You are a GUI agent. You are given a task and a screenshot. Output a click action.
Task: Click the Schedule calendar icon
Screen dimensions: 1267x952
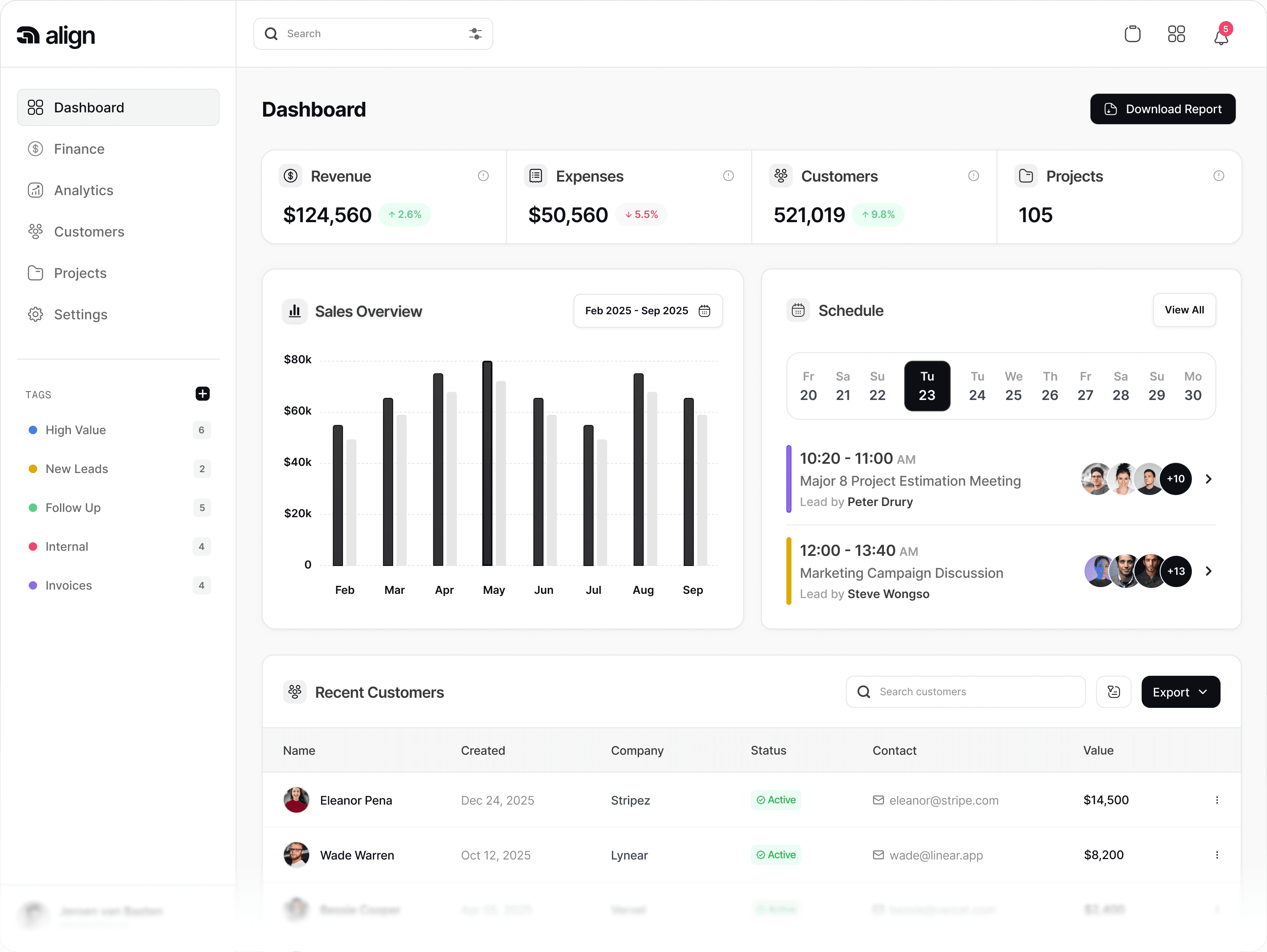point(798,310)
